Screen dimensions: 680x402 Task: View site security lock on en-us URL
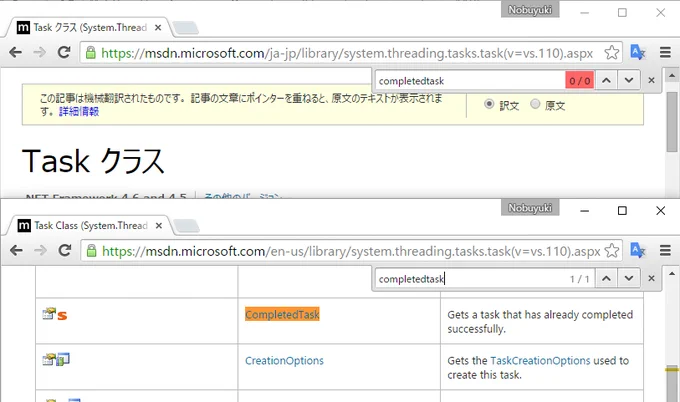point(91,250)
